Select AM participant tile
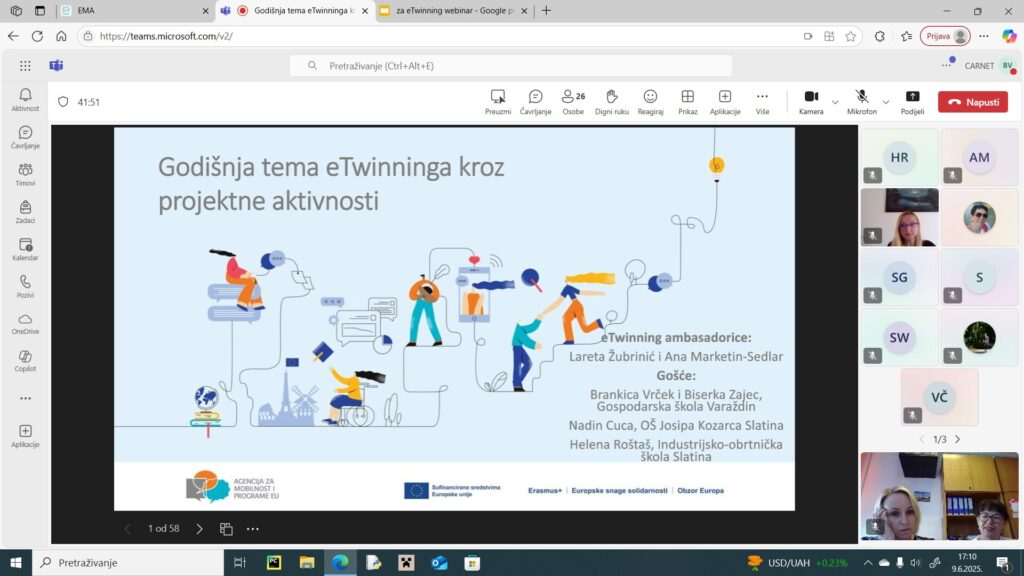The image size is (1024, 576). pyautogui.click(x=979, y=157)
